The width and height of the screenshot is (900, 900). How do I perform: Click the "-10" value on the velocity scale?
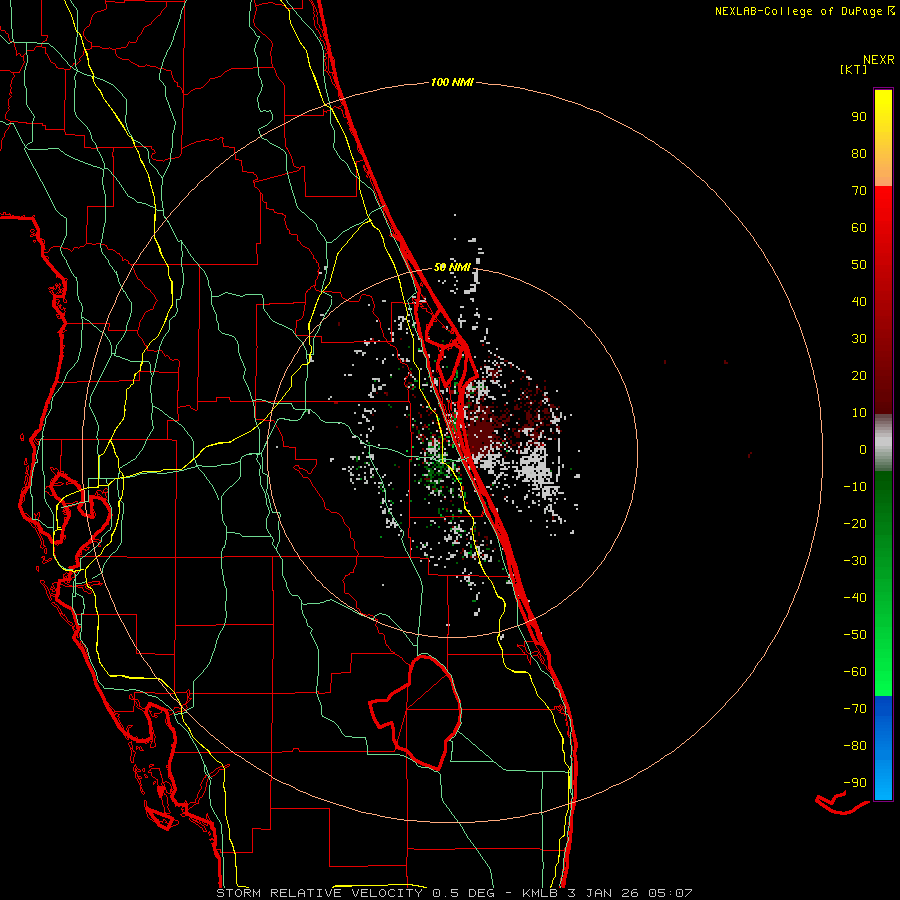point(855,487)
